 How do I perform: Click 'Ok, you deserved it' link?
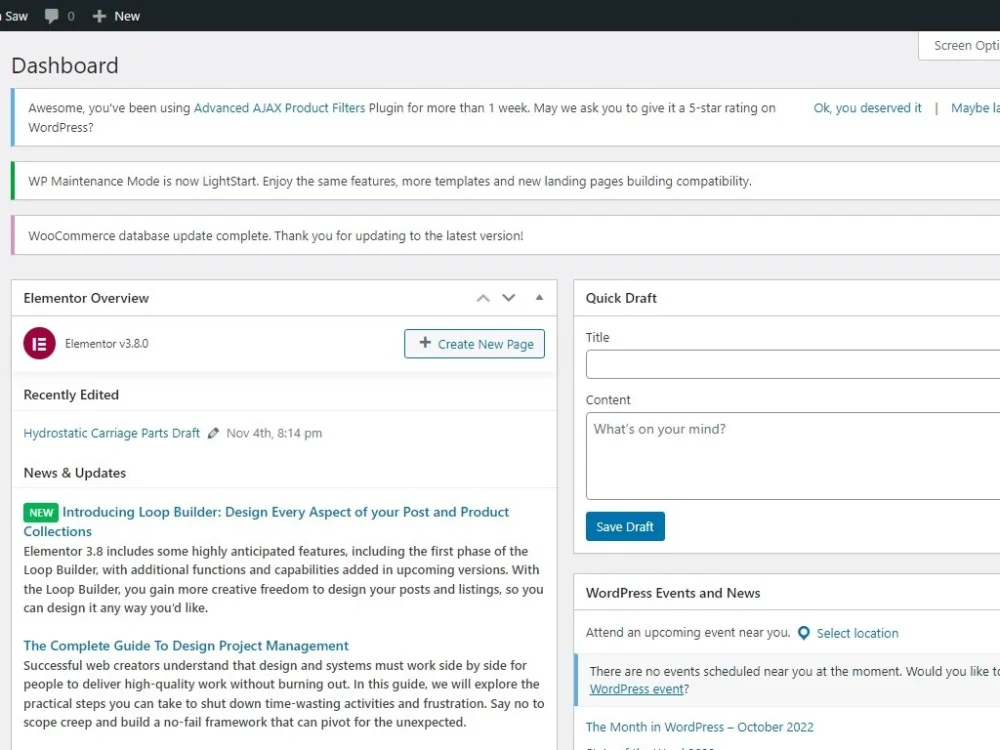pos(867,108)
